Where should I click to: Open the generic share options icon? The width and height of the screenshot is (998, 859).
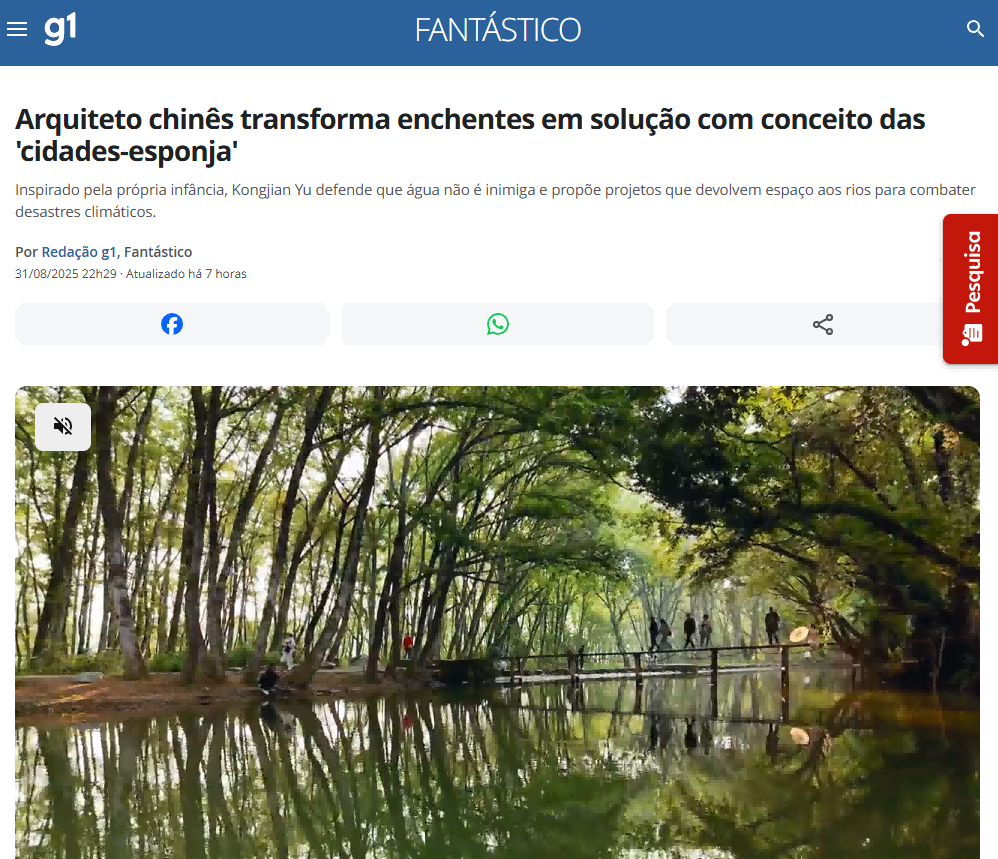(823, 325)
